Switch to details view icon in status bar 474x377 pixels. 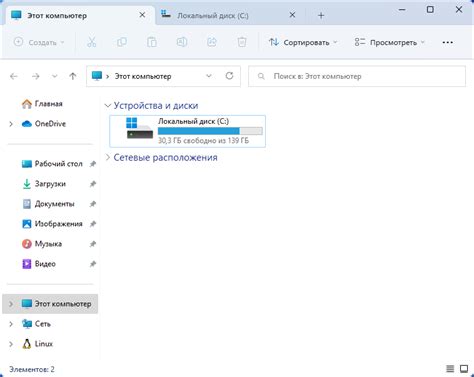coord(450,369)
